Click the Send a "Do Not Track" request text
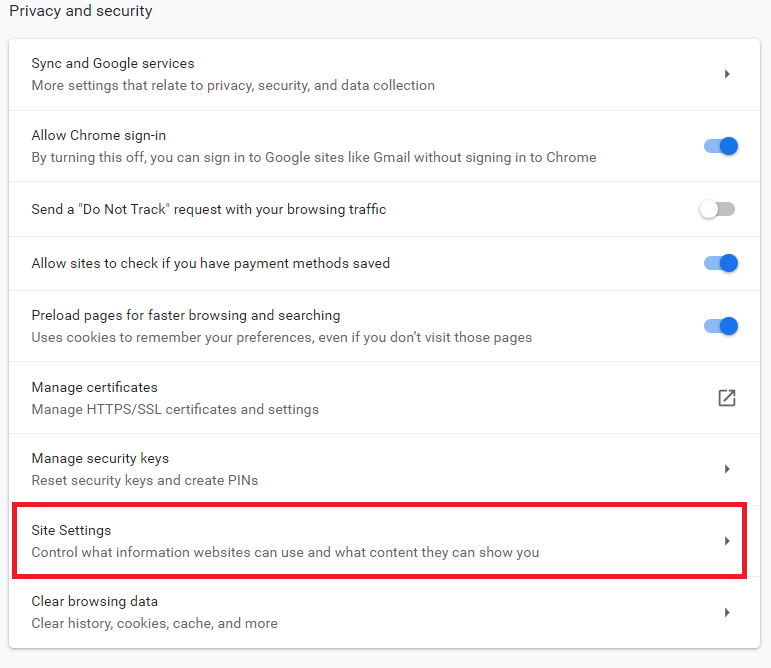This screenshot has width=771, height=668. click(x=208, y=209)
